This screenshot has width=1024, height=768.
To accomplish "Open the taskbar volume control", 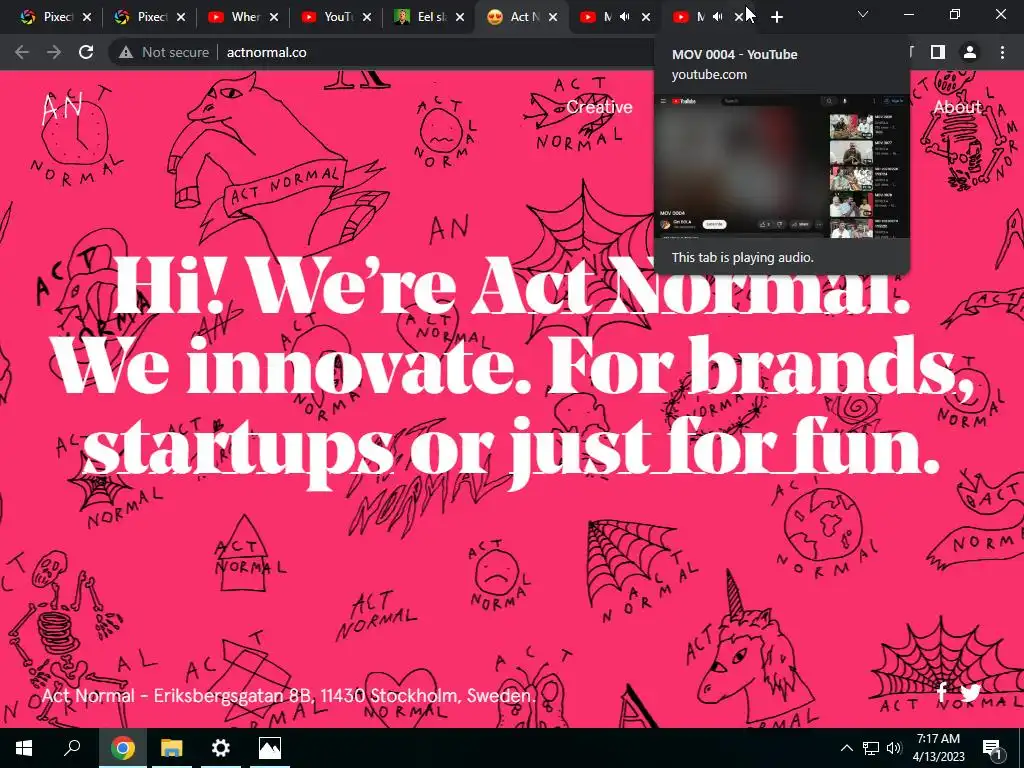I will tap(894, 748).
